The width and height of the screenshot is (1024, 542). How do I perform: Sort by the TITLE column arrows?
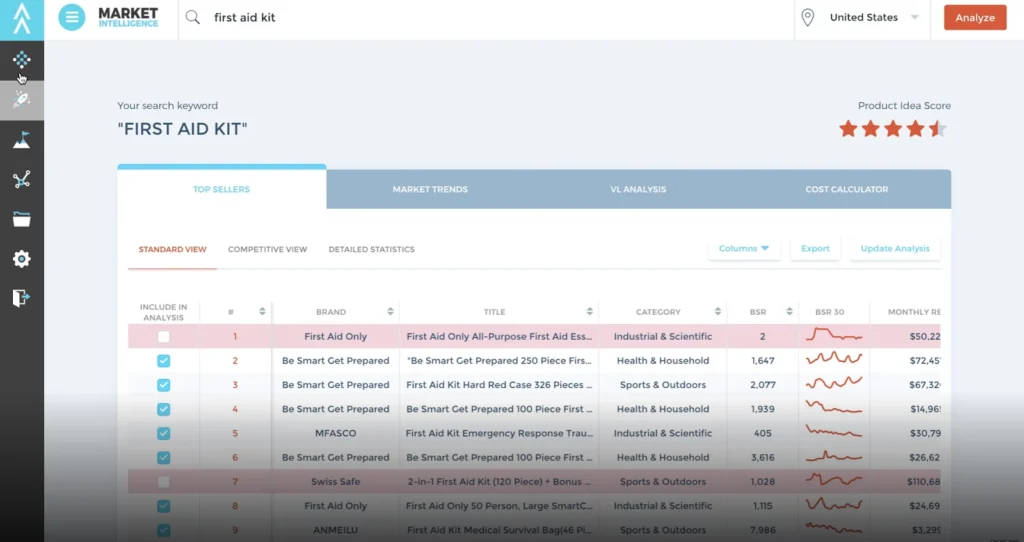(x=589, y=311)
